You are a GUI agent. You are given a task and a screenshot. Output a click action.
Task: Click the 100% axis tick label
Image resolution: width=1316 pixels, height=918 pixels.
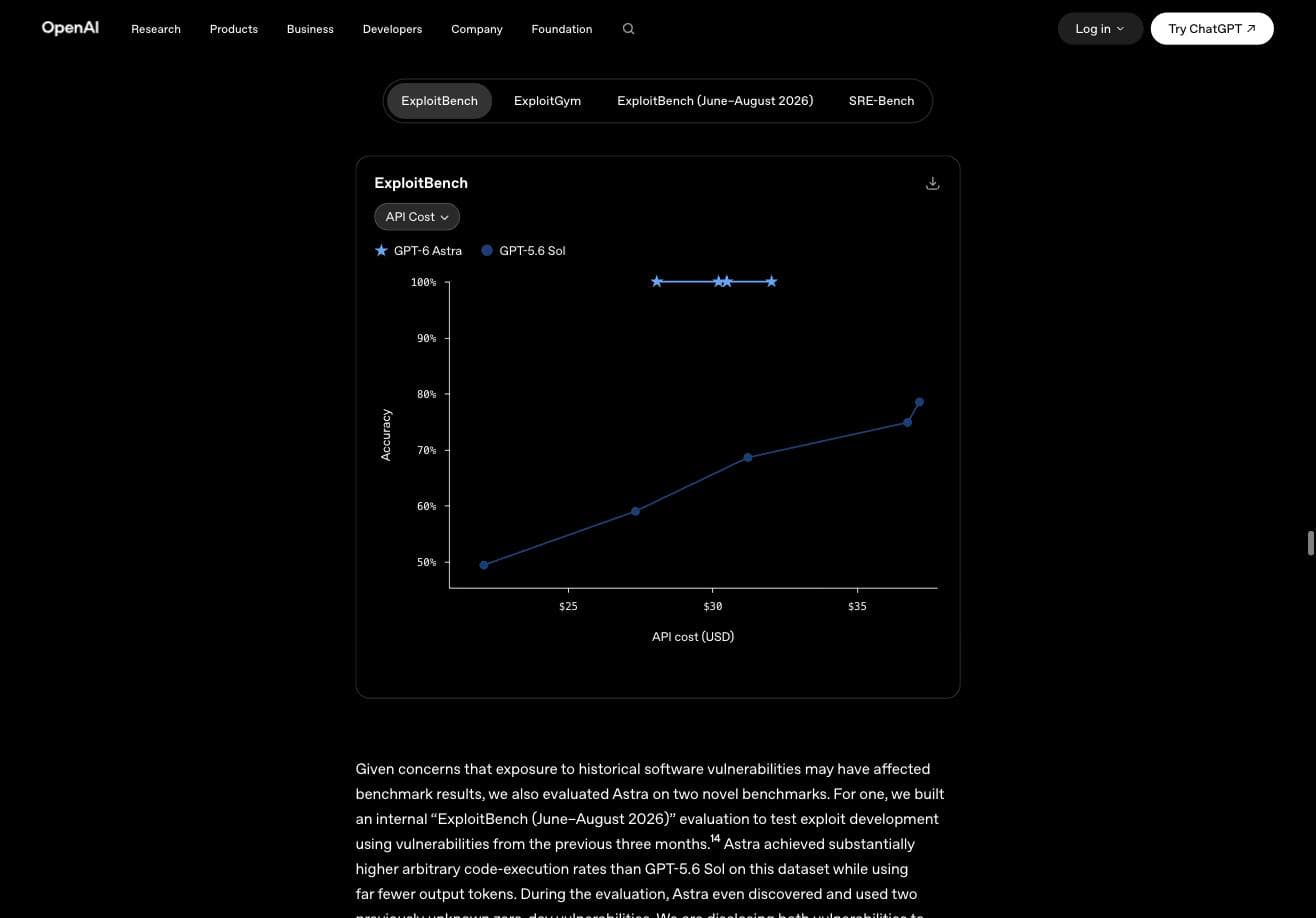coord(423,282)
